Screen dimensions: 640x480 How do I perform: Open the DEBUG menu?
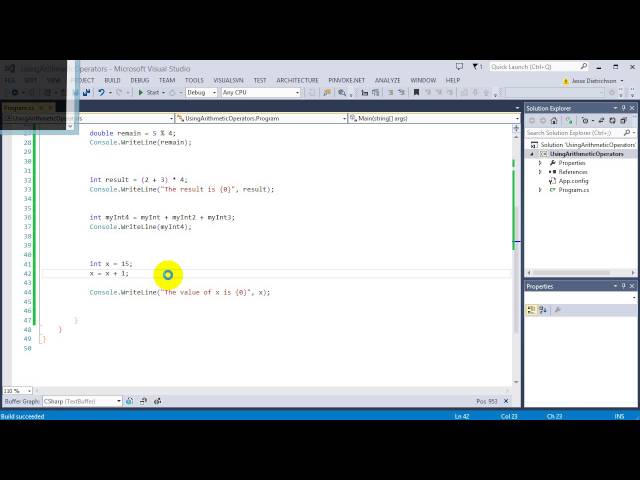click(140, 80)
